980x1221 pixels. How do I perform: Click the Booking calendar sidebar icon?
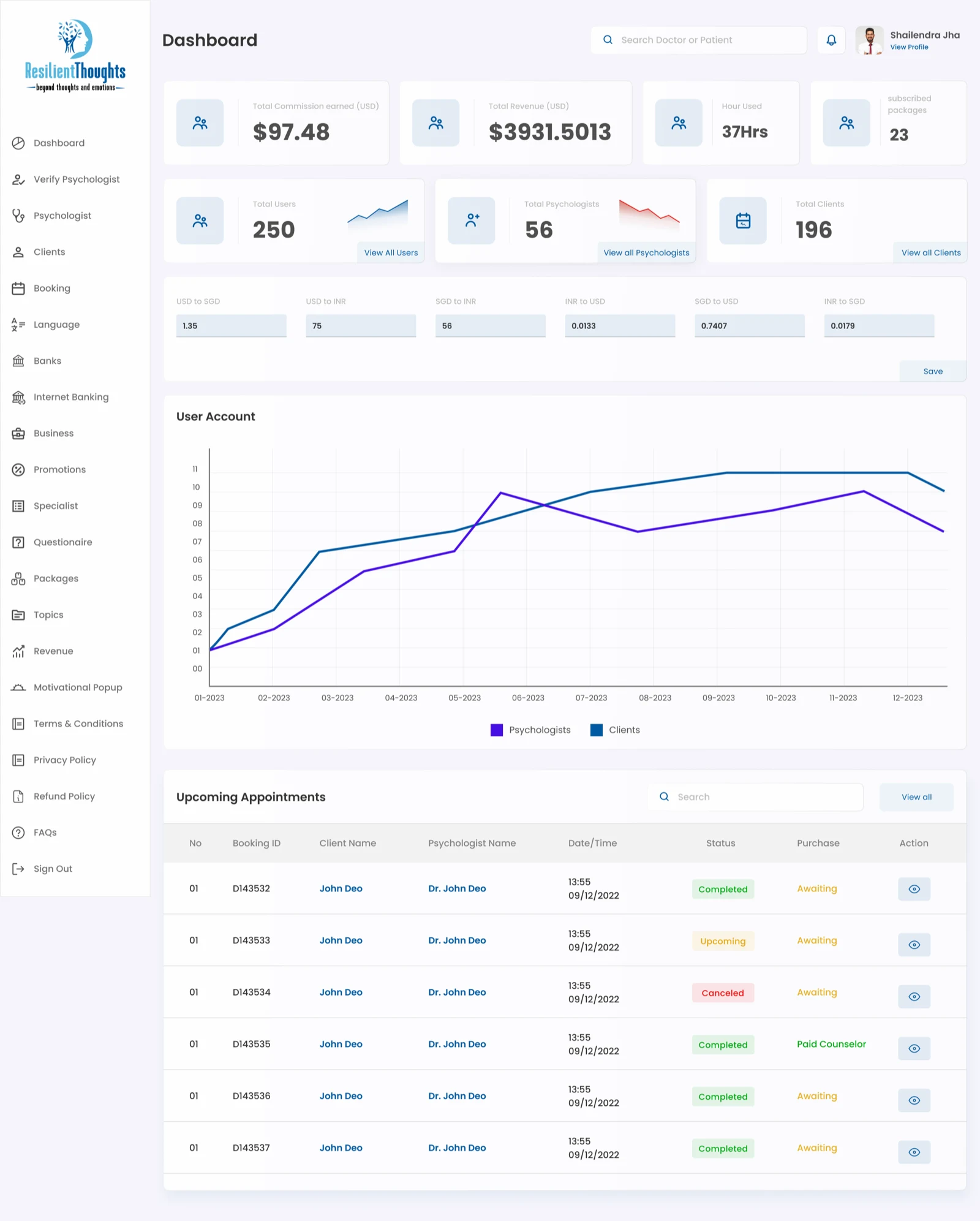point(18,289)
